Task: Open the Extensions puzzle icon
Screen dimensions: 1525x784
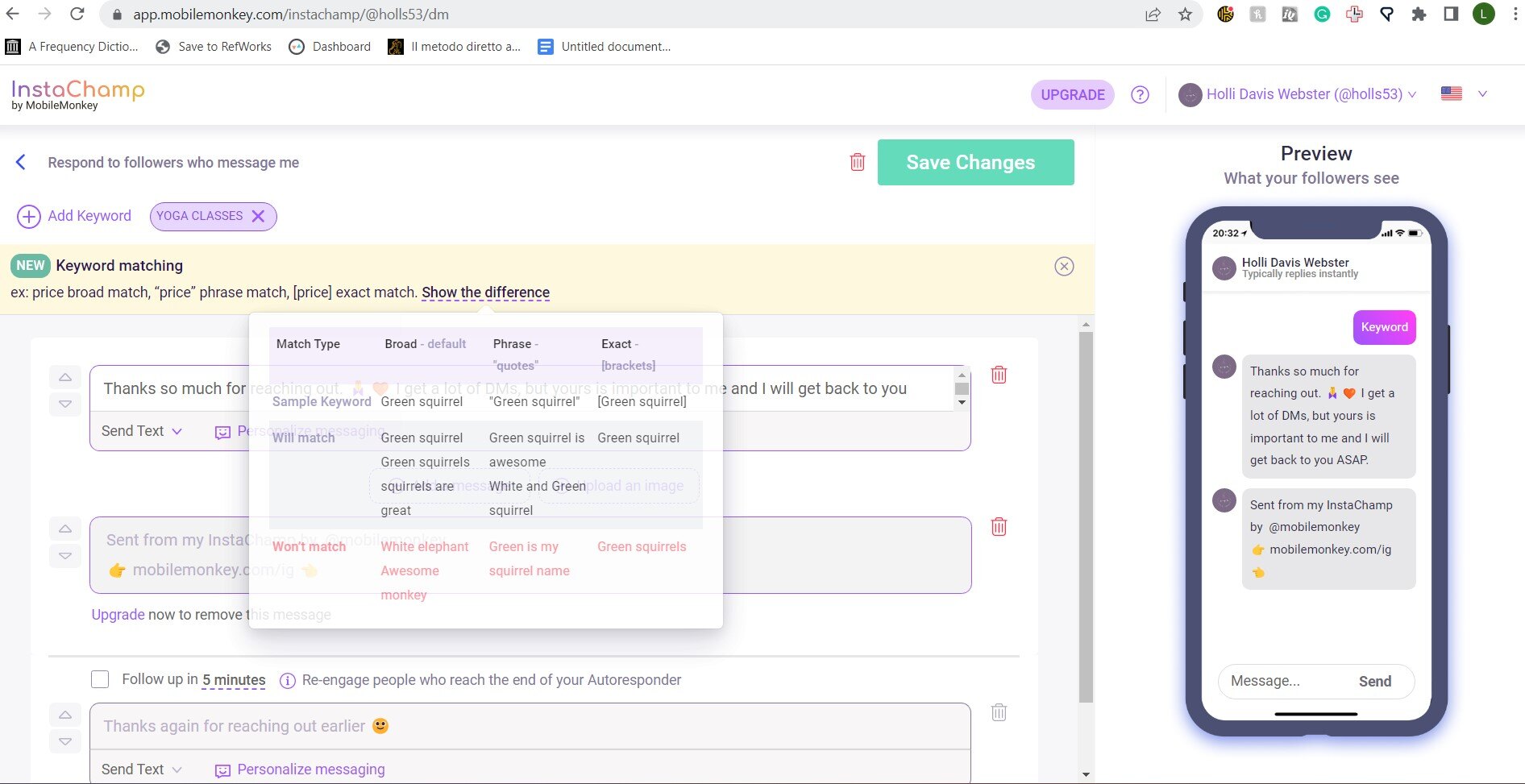Action: click(1419, 14)
